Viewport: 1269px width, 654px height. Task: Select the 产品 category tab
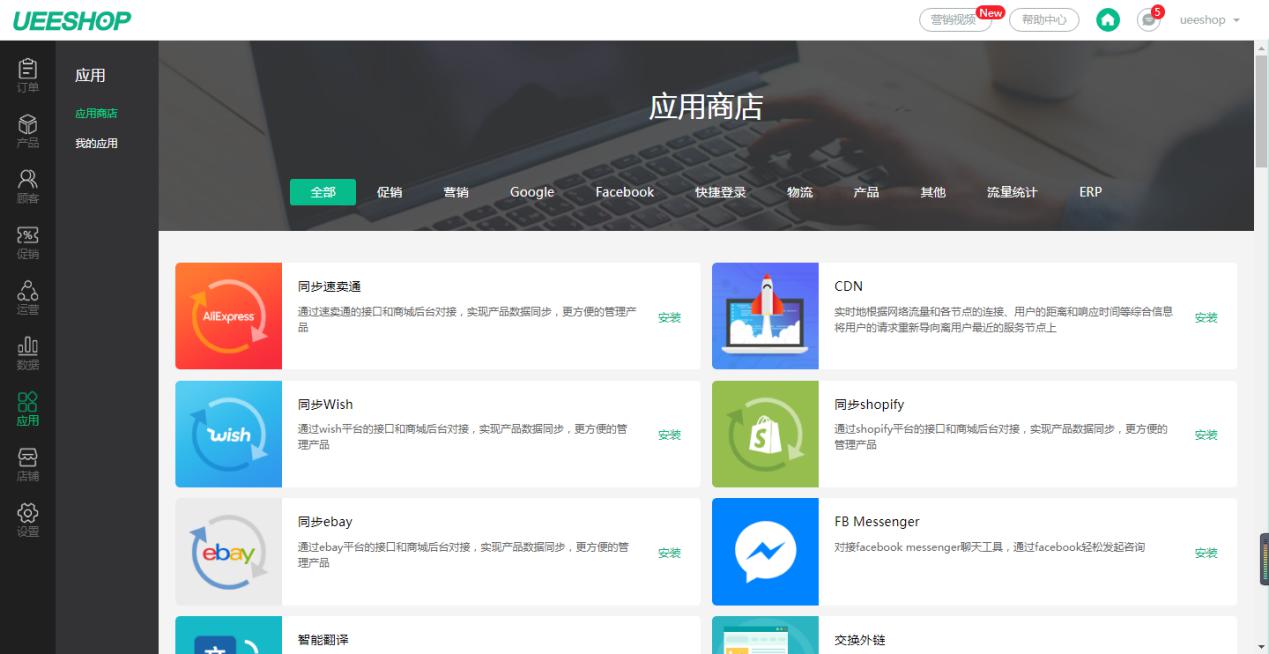click(x=866, y=192)
